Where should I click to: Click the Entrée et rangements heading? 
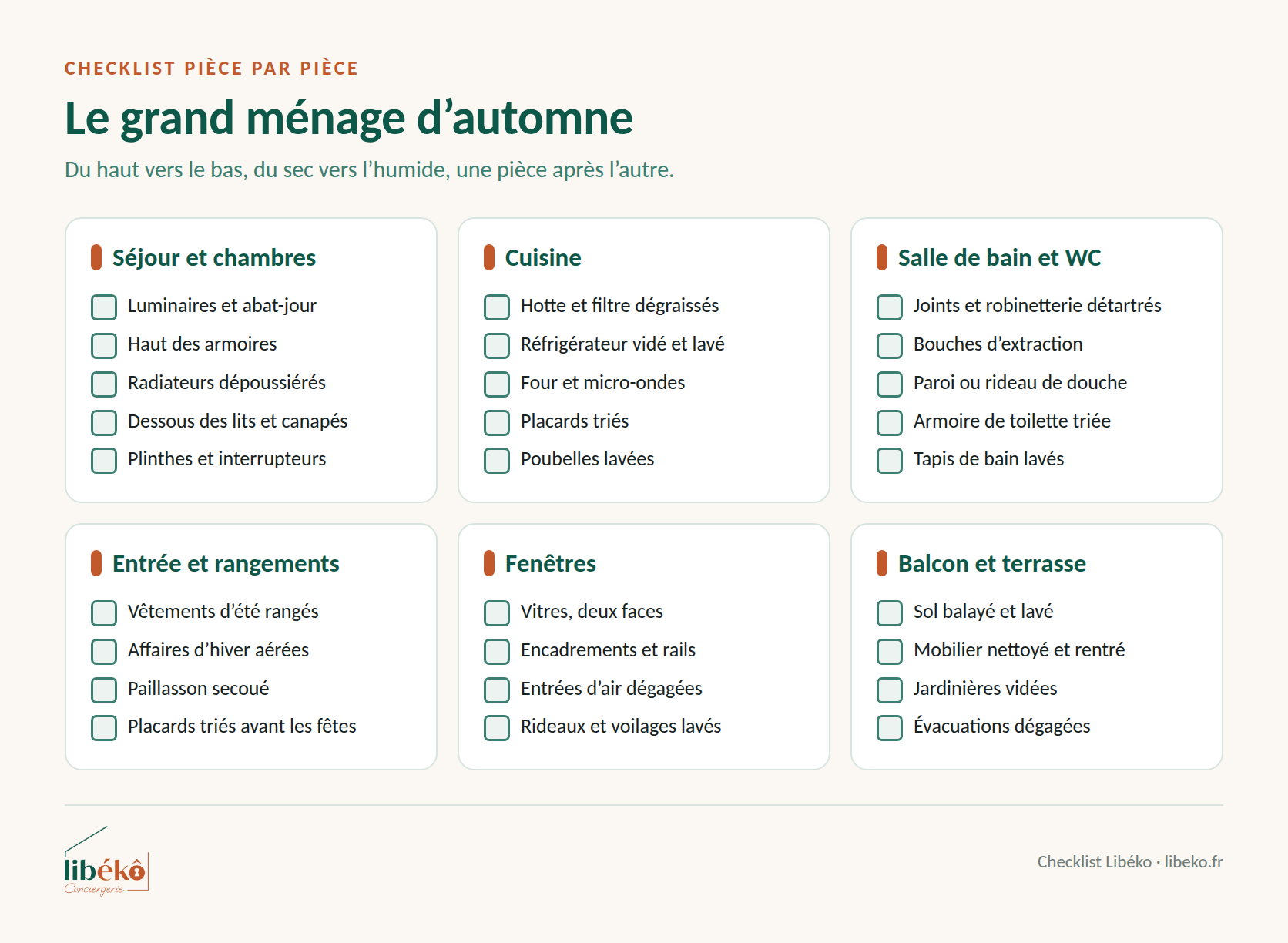[x=226, y=563]
